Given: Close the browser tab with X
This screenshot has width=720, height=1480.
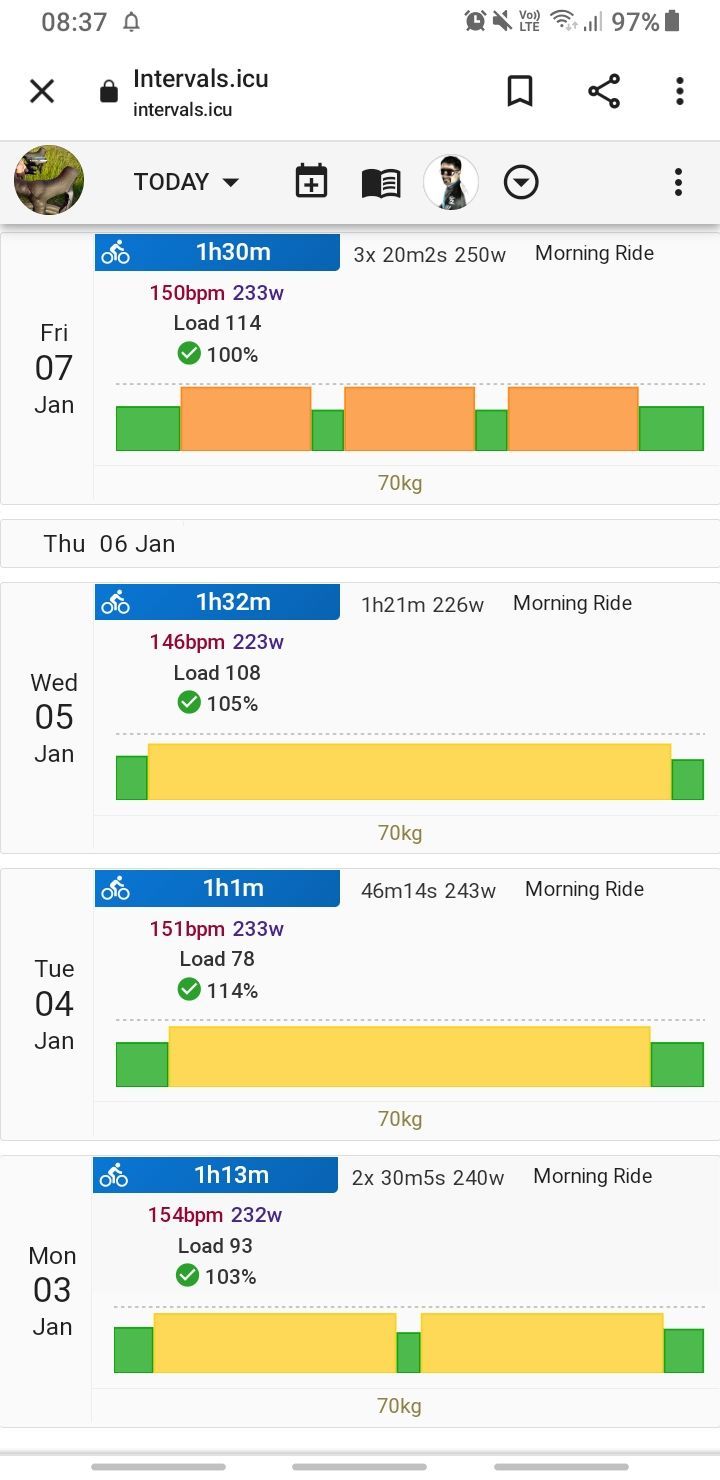Looking at the screenshot, I should (42, 91).
